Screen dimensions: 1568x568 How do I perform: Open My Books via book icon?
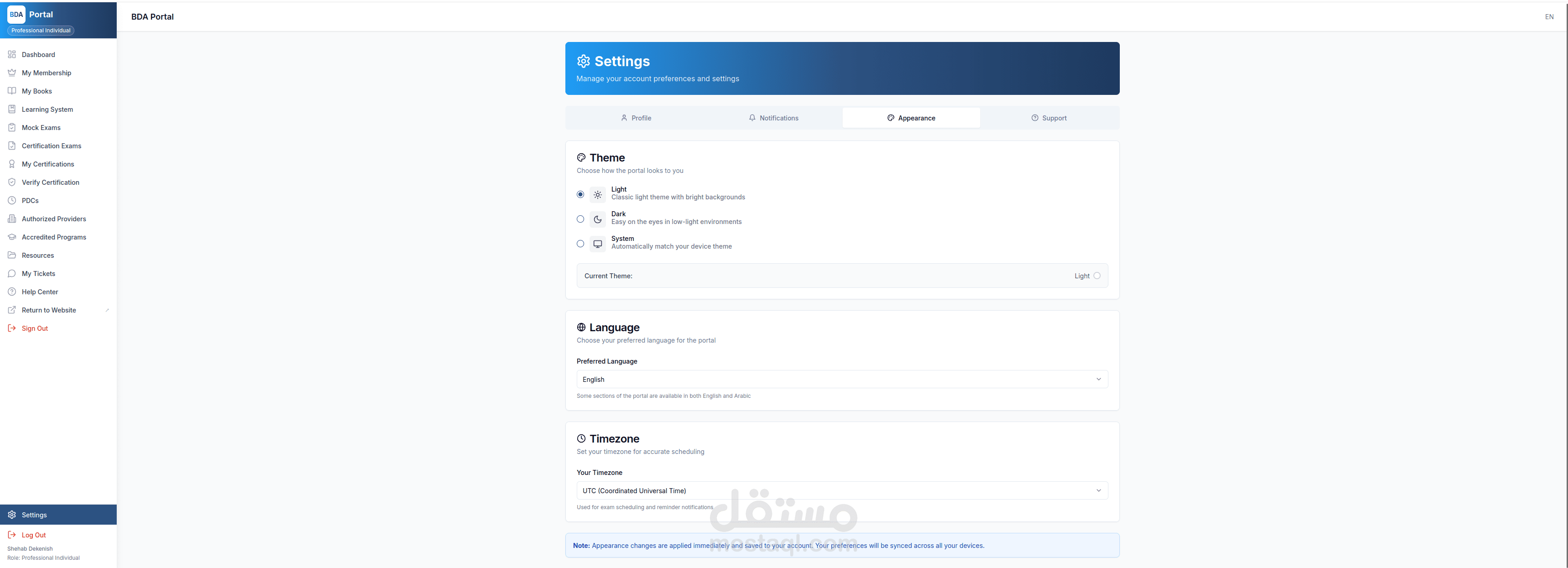click(11, 91)
